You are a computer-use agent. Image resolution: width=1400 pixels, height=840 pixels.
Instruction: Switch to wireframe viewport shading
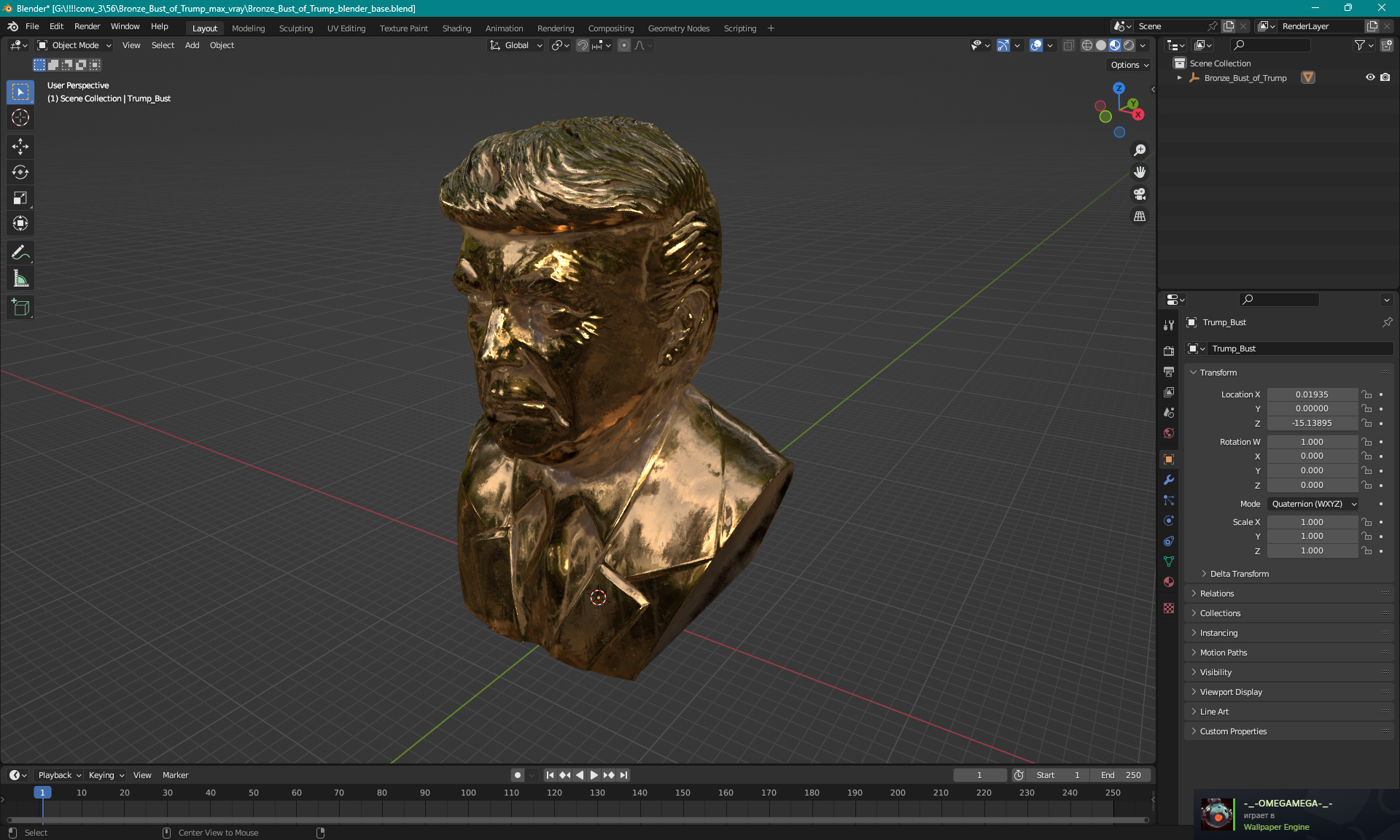click(x=1087, y=45)
